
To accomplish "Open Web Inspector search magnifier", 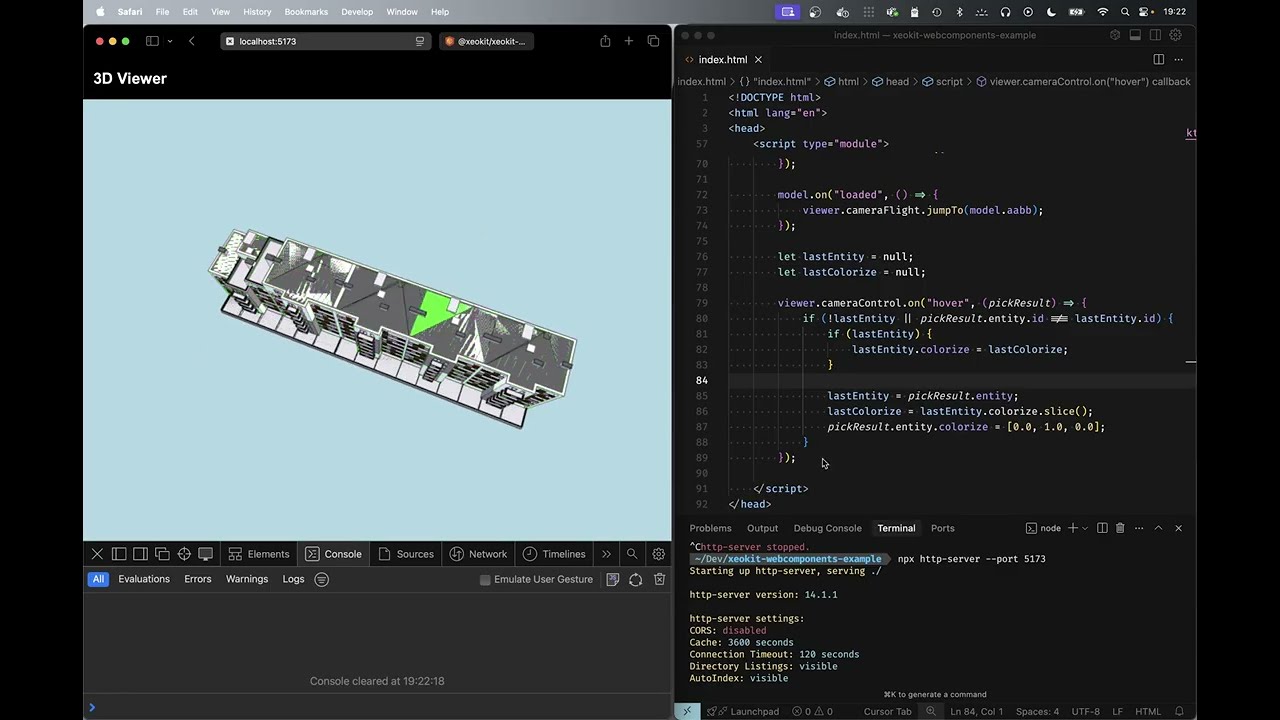I will pyautogui.click(x=632, y=554).
